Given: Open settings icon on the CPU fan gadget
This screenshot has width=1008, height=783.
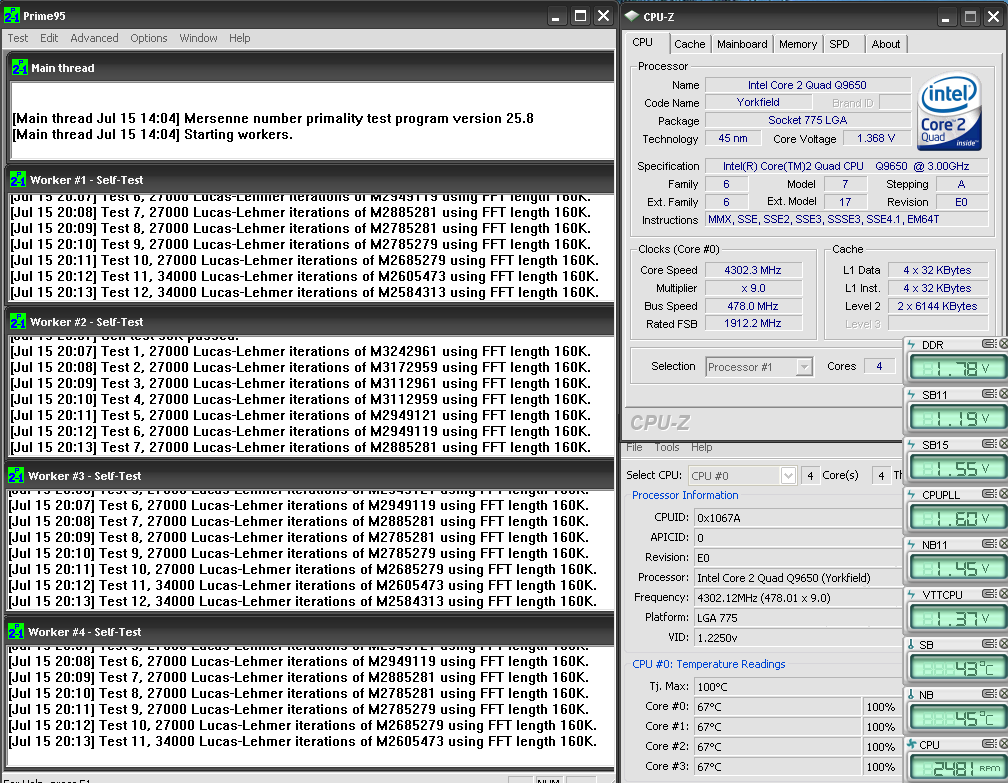Looking at the screenshot, I should point(989,744).
